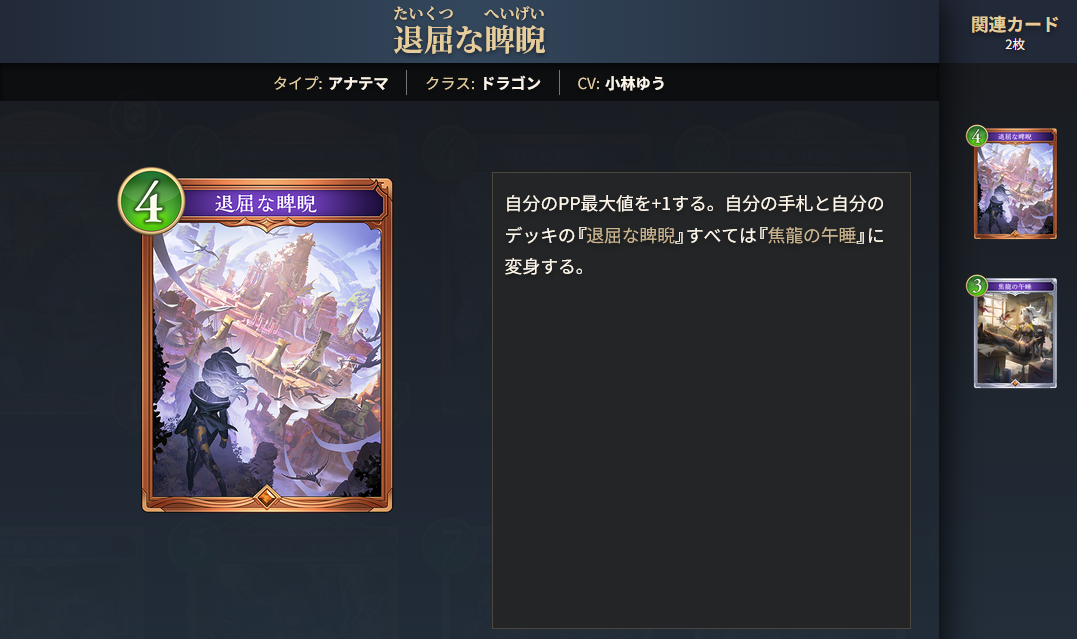
Task: Click the ドラゴン class value
Action: pyautogui.click(x=510, y=83)
